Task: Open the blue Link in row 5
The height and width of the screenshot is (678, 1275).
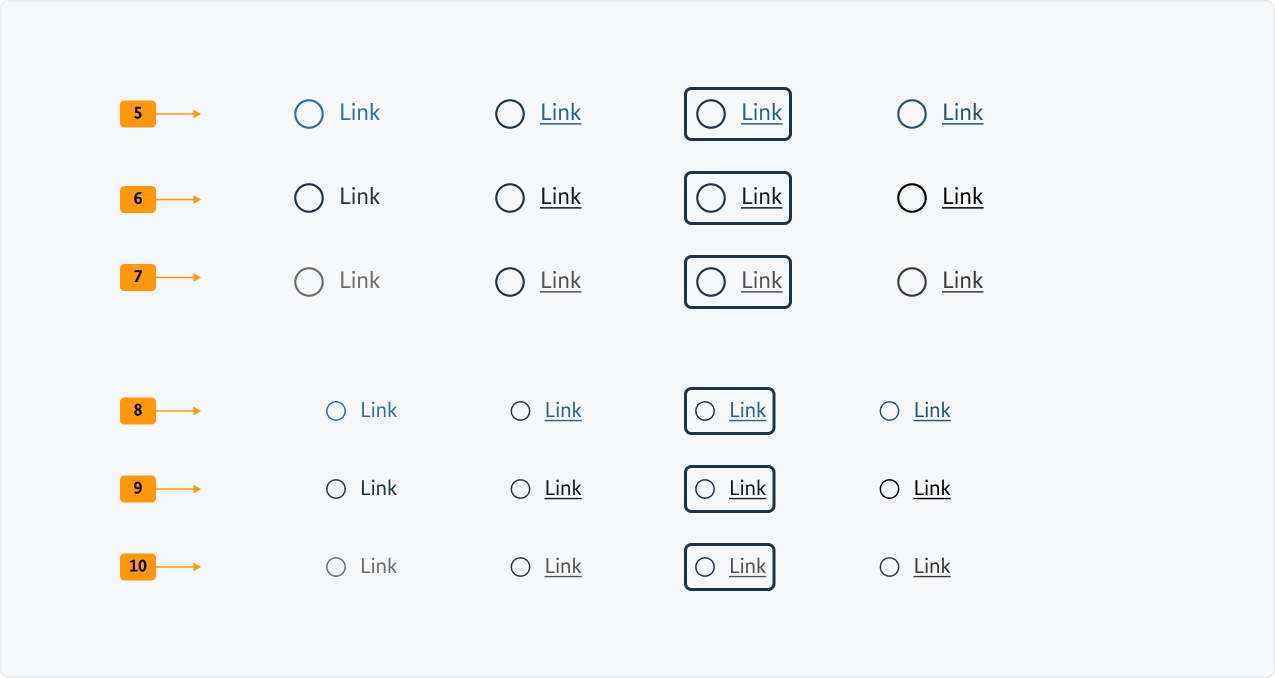Action: click(359, 112)
